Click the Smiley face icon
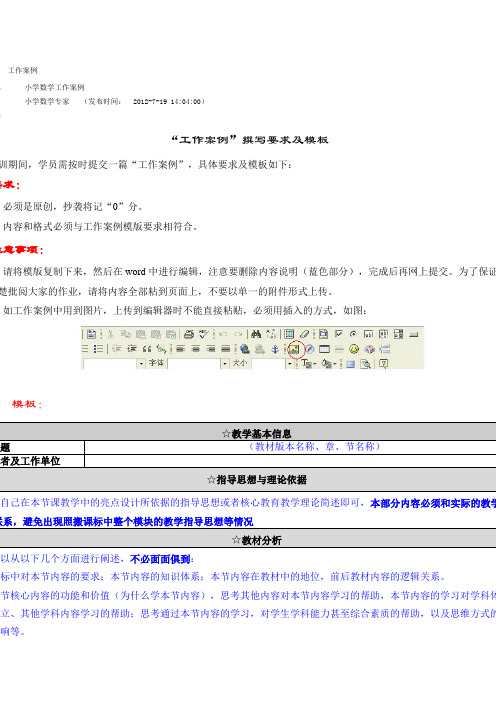 tap(354, 349)
